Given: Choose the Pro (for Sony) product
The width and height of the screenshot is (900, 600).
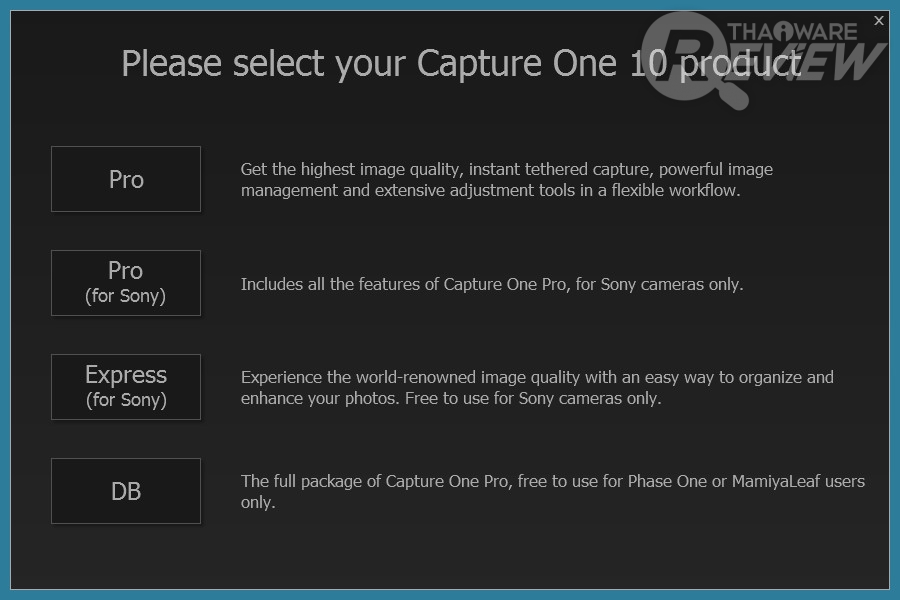Looking at the screenshot, I should tap(126, 282).
